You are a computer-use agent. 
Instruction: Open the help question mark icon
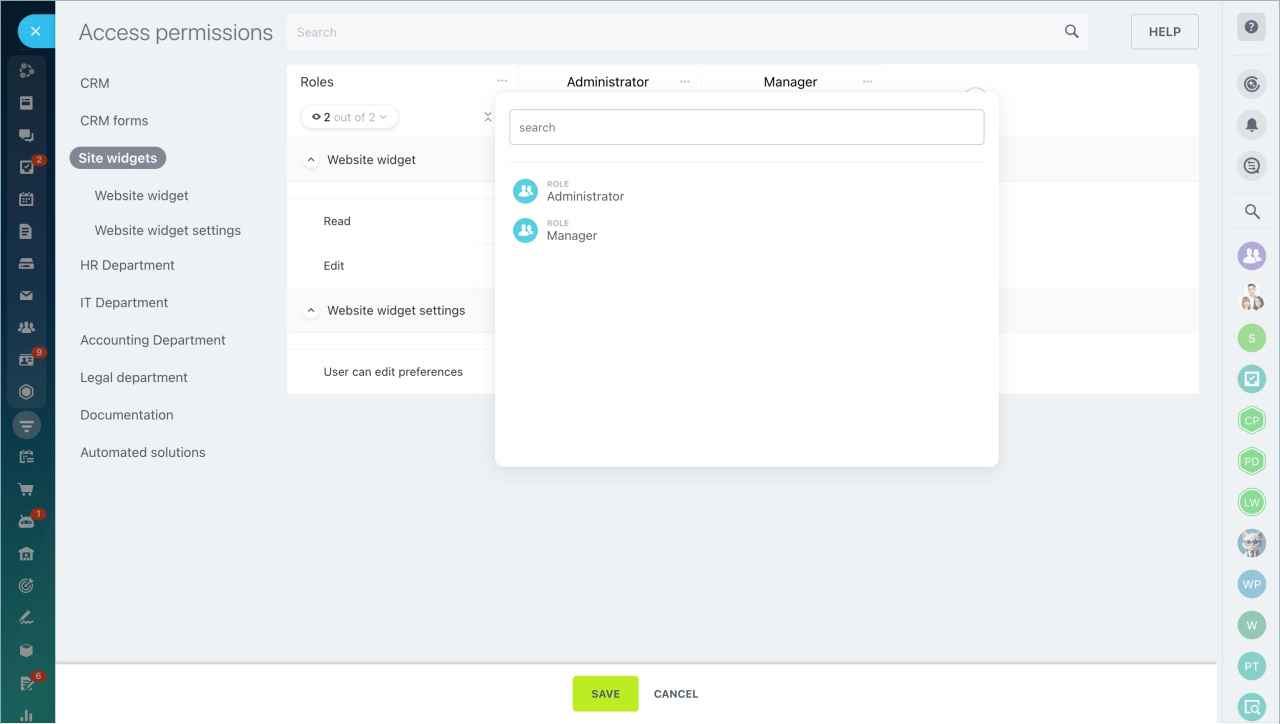pyautogui.click(x=1251, y=27)
